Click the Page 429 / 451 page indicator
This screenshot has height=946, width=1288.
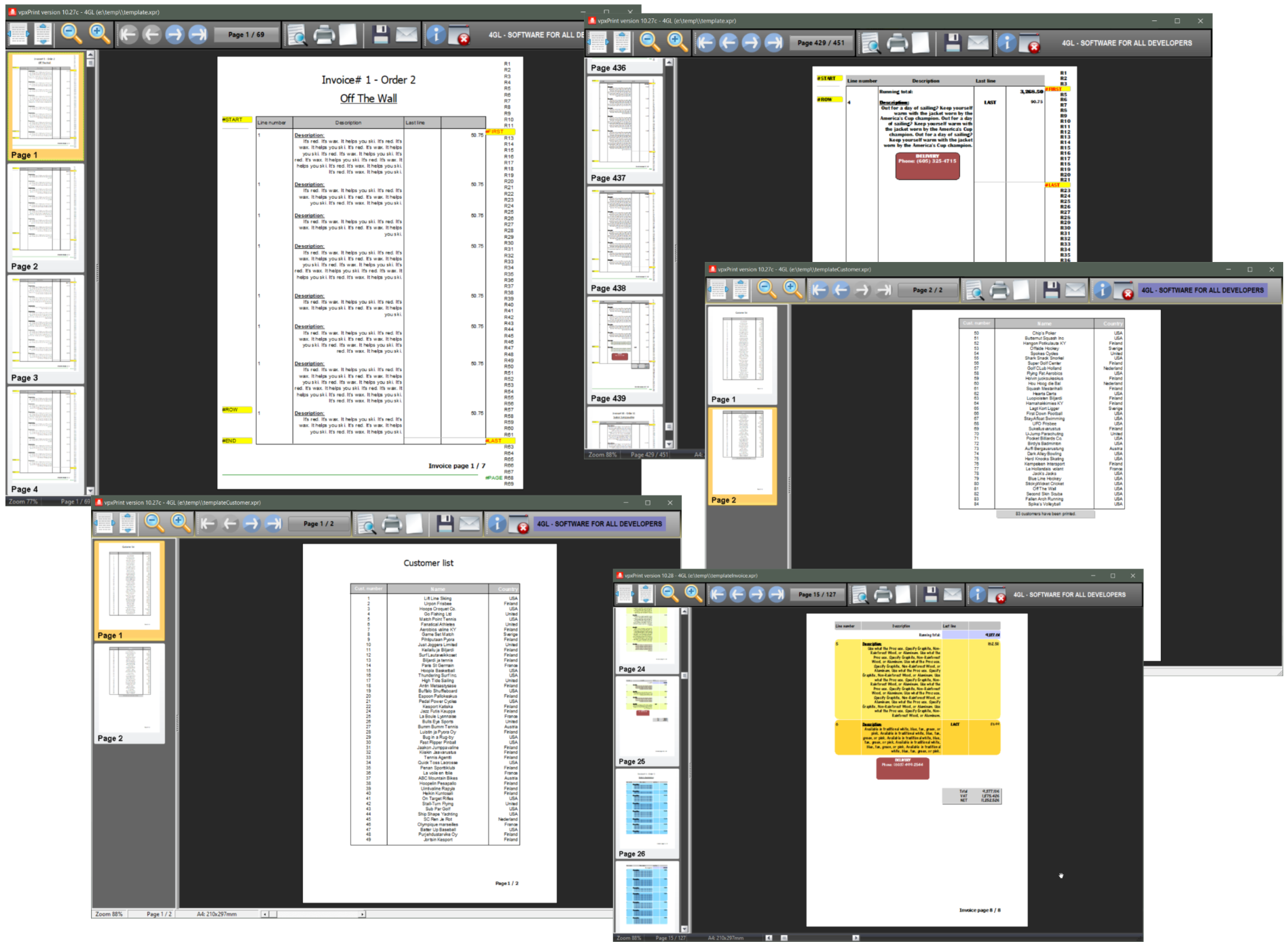[821, 43]
